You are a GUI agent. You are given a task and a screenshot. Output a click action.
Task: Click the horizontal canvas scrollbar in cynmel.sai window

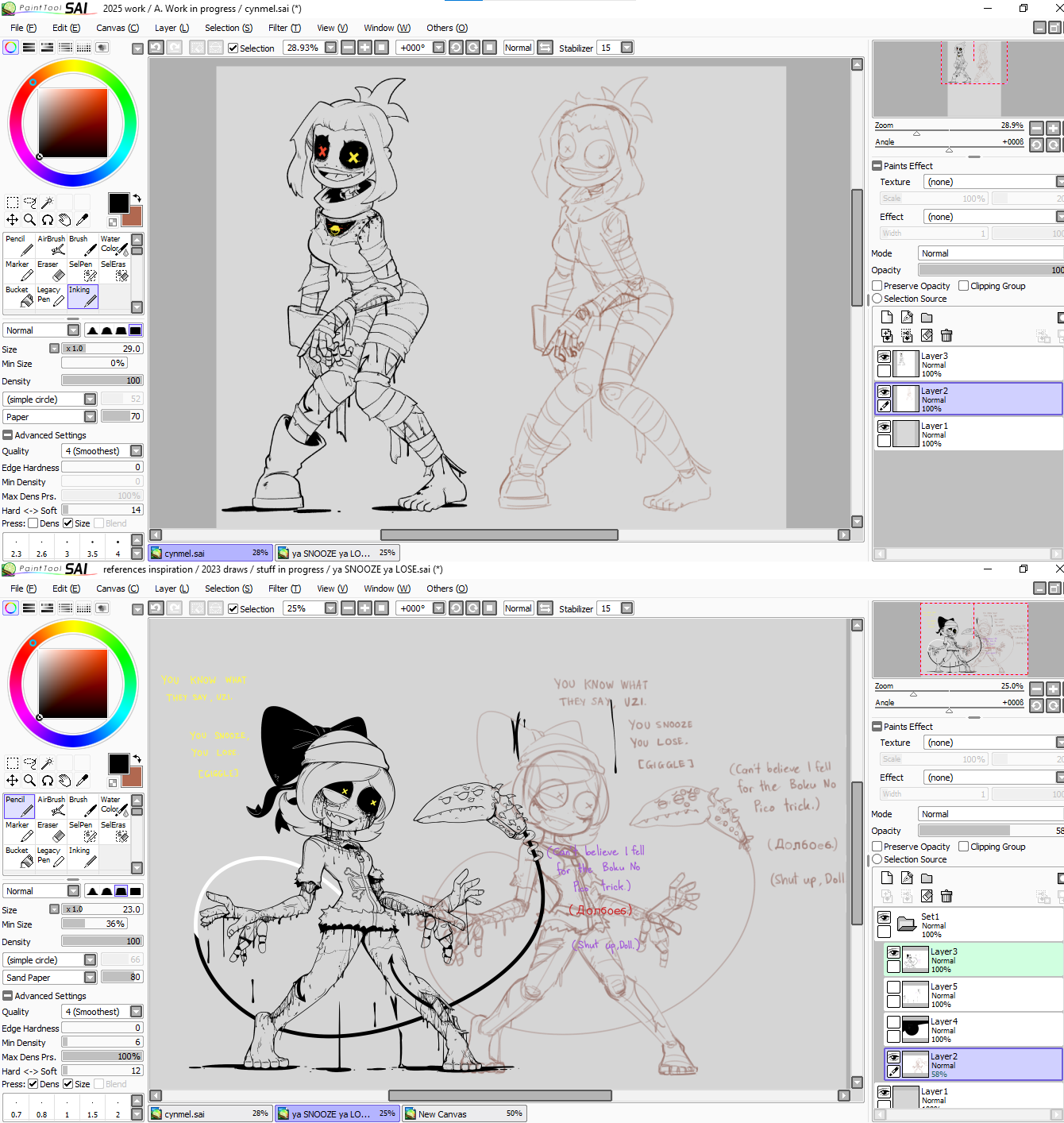(x=499, y=535)
